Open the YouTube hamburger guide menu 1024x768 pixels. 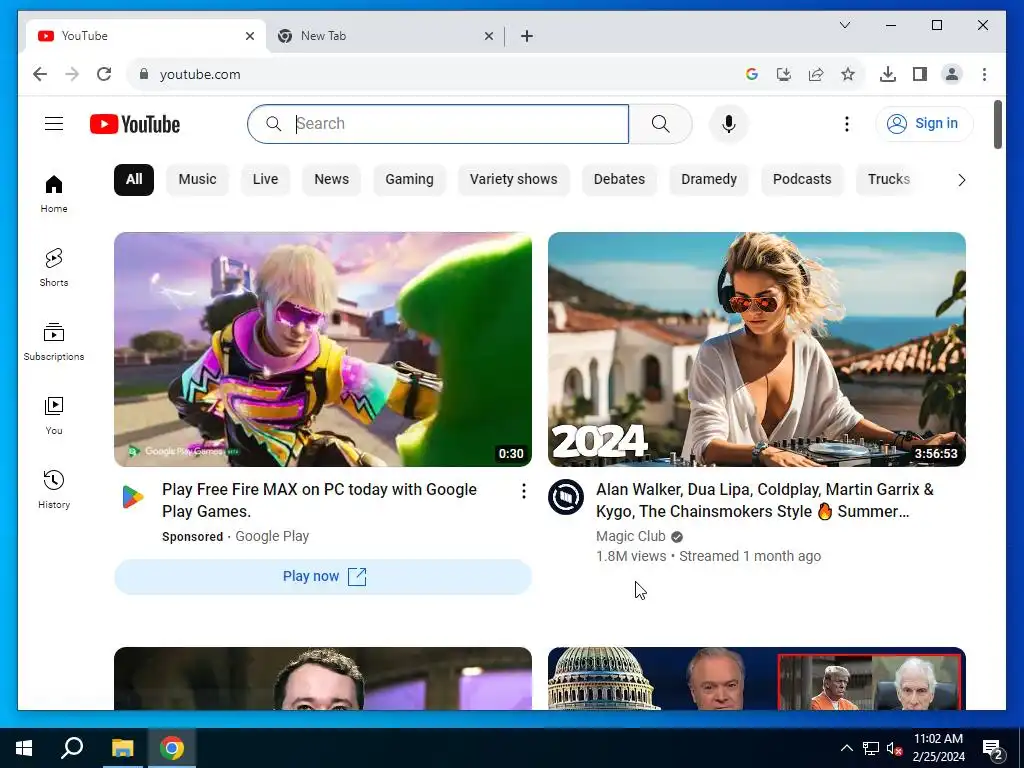[54, 123]
